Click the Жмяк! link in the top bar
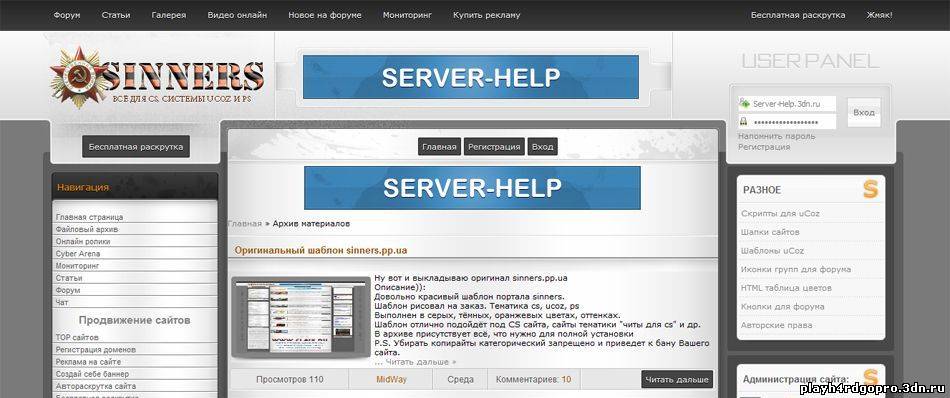Image resolution: width=950 pixels, height=398 pixels. 879,15
